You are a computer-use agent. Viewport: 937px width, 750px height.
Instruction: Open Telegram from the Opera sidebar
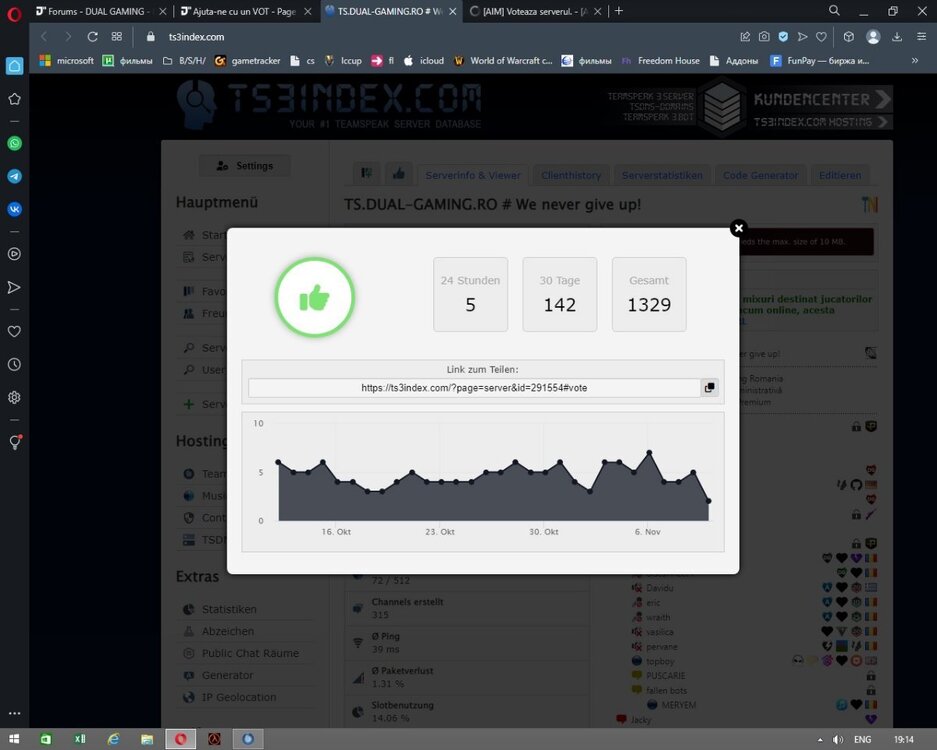pos(15,176)
